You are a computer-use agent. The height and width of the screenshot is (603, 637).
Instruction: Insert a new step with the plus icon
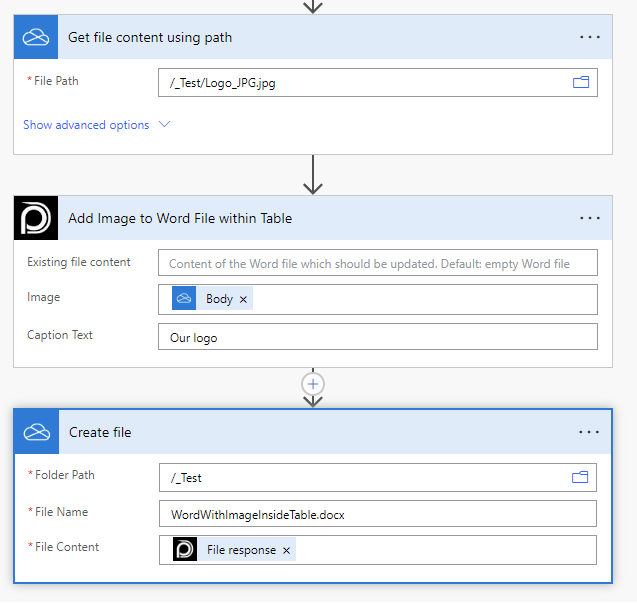[313, 384]
